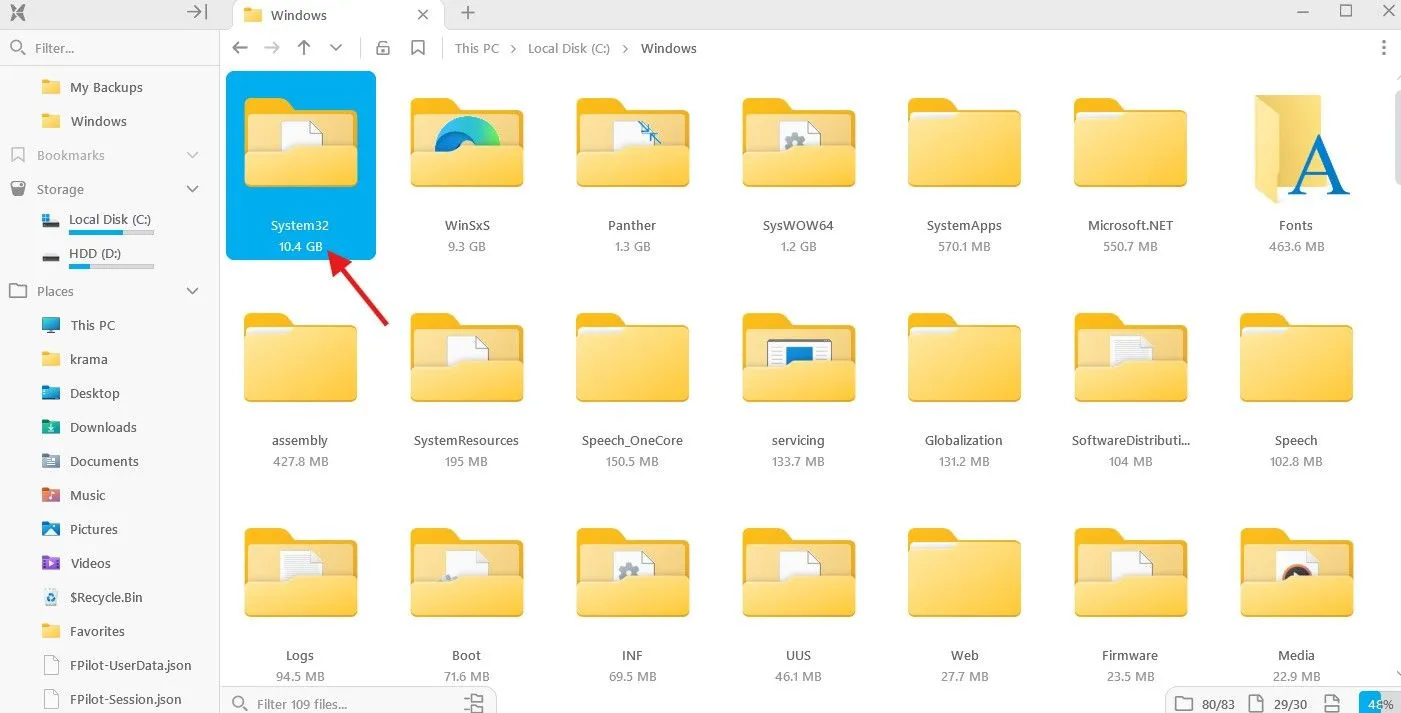Image resolution: width=1401 pixels, height=713 pixels.
Task: Open the three-dot options menu
Action: pyautogui.click(x=1384, y=48)
